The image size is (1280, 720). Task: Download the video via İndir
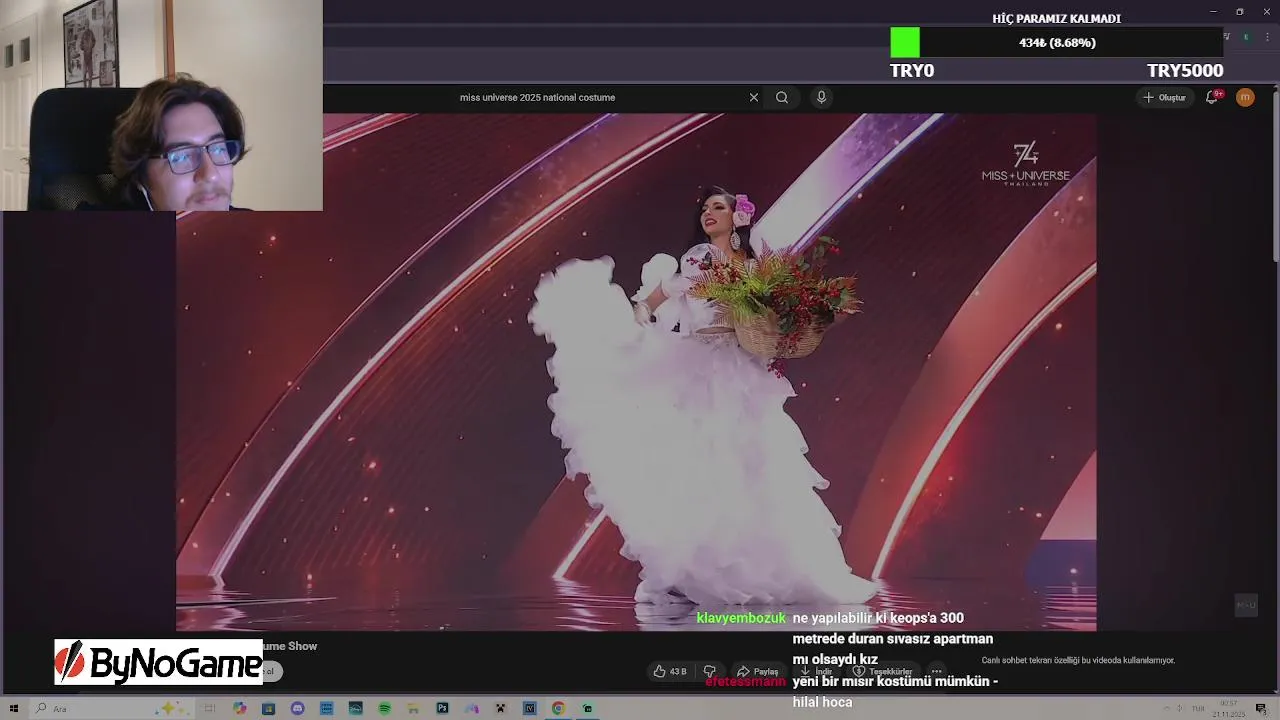[x=816, y=671]
